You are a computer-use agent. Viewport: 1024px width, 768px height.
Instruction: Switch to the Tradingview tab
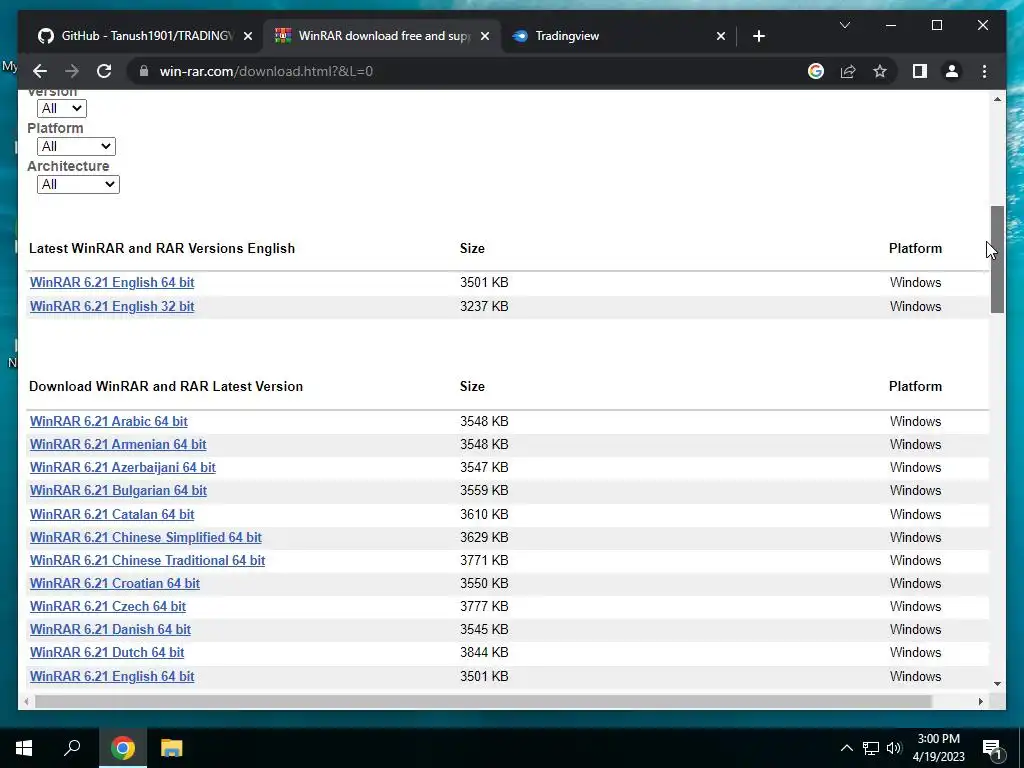pyautogui.click(x=618, y=36)
